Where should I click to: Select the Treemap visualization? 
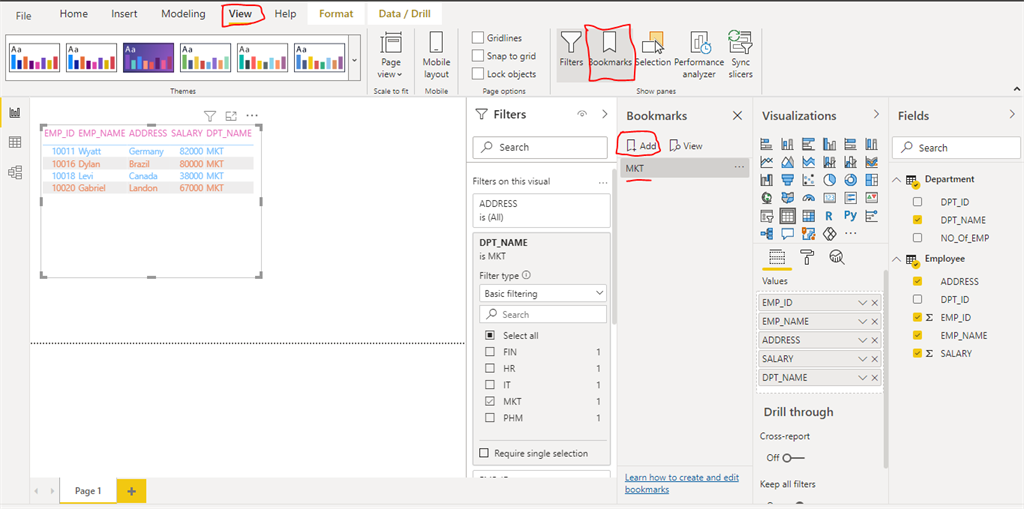[871, 179]
